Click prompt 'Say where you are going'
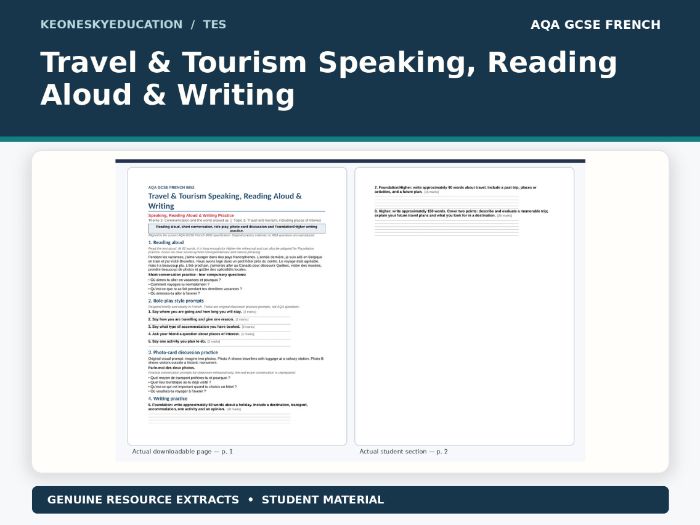Viewport: 700px width, 525px height. (x=202, y=312)
